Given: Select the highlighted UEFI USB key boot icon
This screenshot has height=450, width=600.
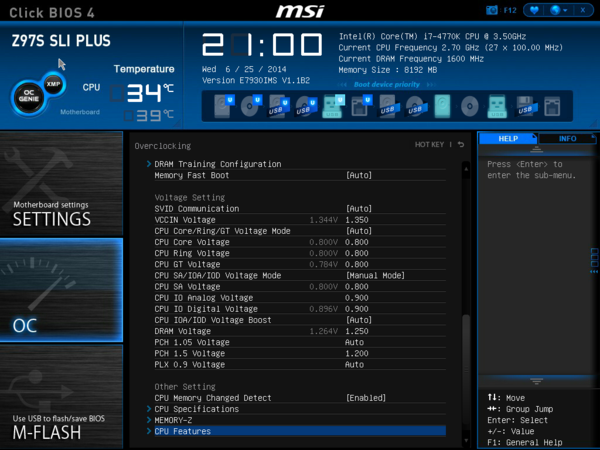Looking at the screenshot, I should tap(333, 106).
